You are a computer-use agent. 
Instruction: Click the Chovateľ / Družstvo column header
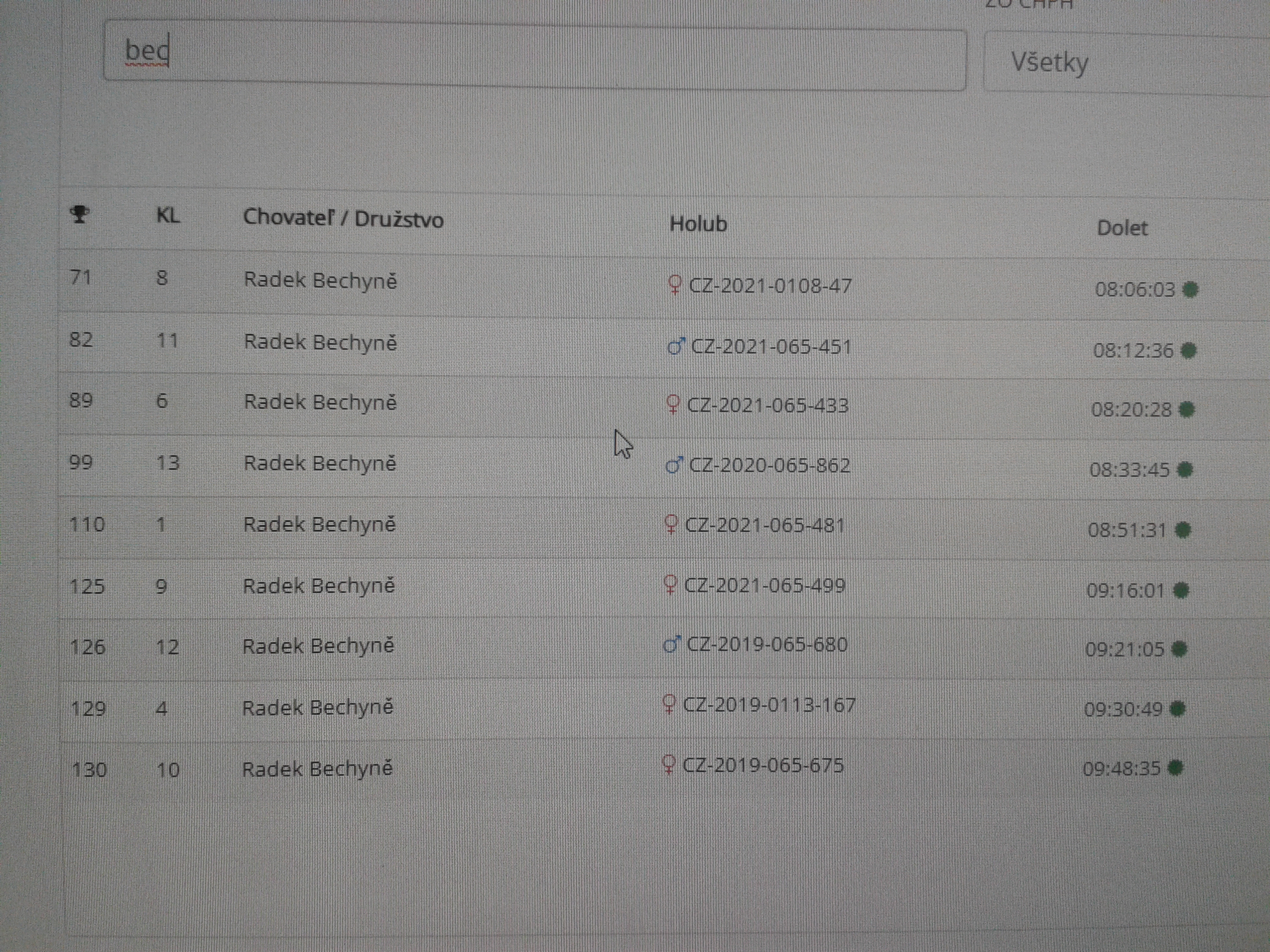click(343, 219)
